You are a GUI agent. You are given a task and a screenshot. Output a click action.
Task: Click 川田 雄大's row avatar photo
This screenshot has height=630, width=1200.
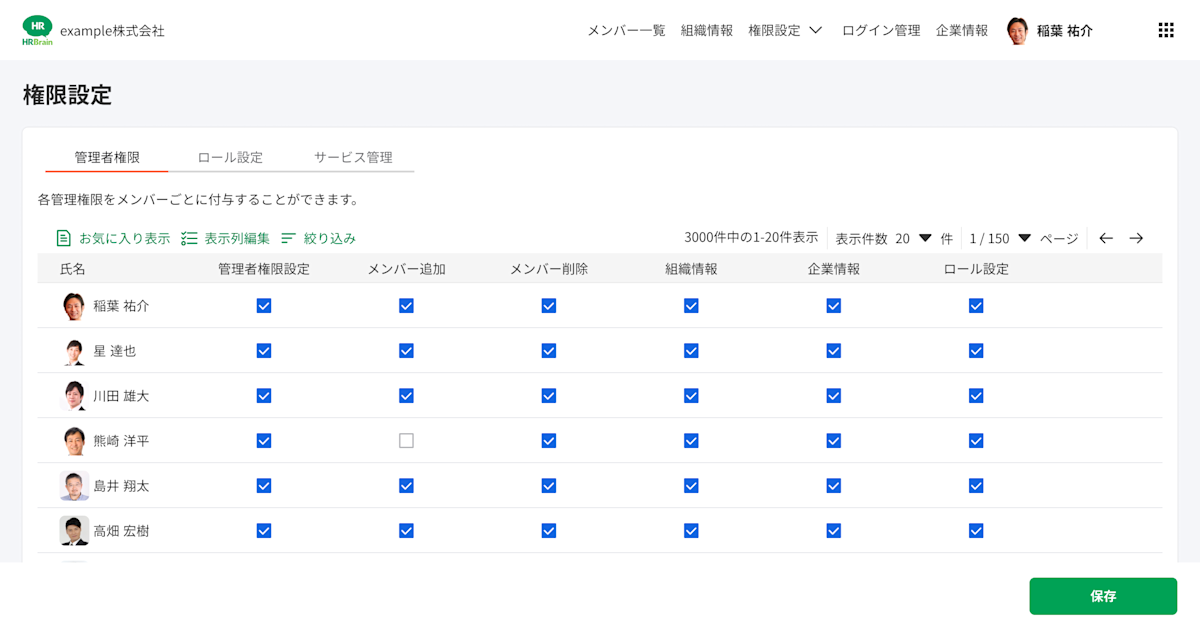click(74, 395)
